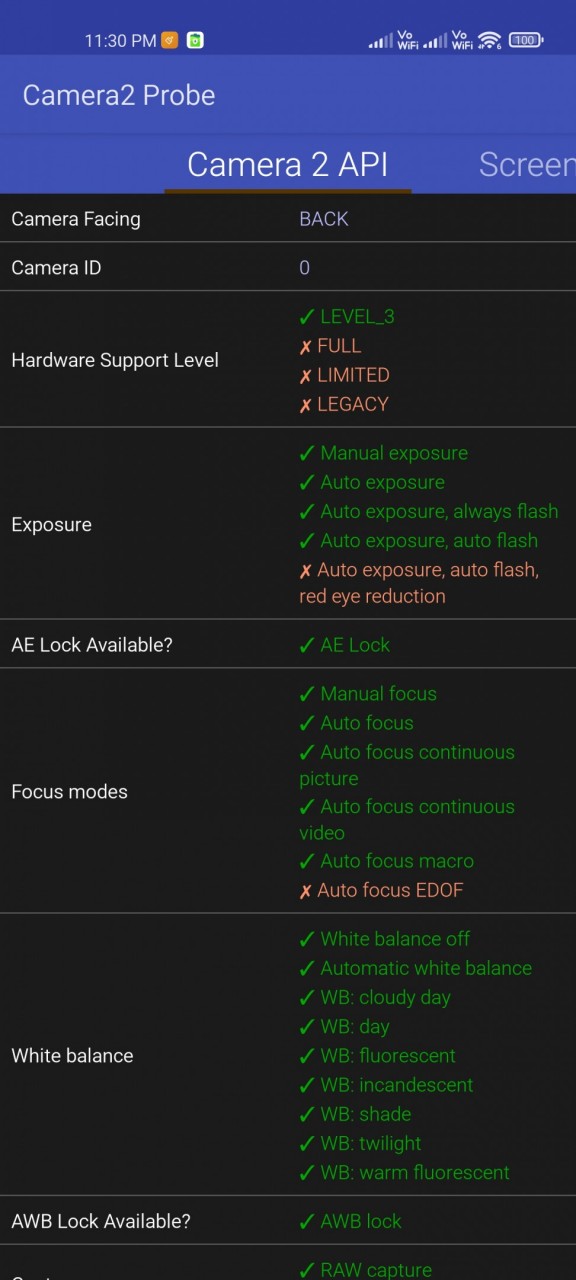
Task: Select the Camera Facing BACK value
Action: tap(324, 219)
